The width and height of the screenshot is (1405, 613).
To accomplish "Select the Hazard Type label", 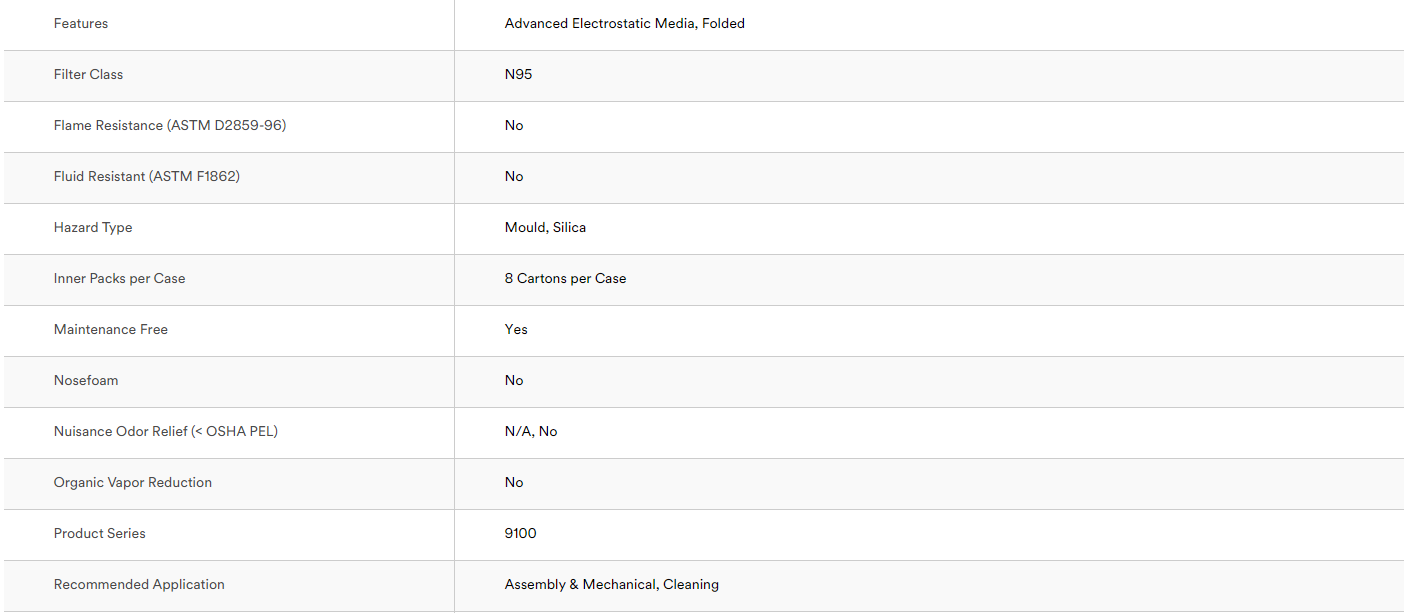I will point(93,227).
